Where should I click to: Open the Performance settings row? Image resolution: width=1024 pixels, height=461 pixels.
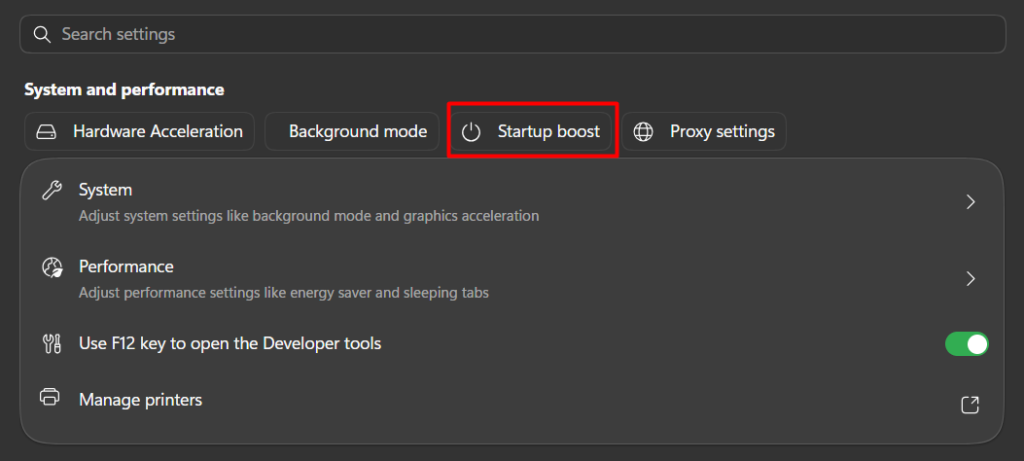pos(513,279)
